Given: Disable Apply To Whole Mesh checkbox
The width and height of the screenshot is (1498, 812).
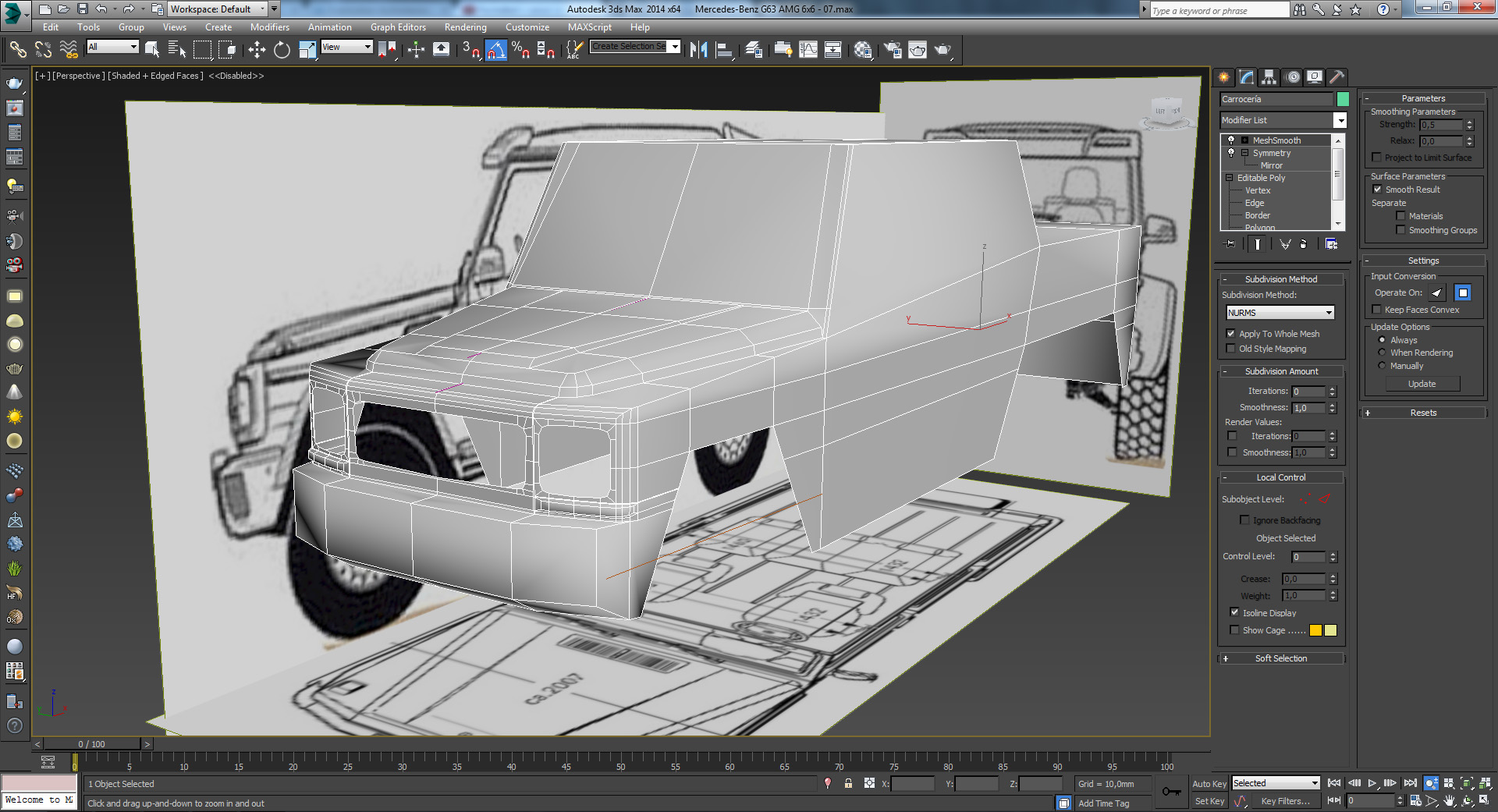Looking at the screenshot, I should (1231, 334).
